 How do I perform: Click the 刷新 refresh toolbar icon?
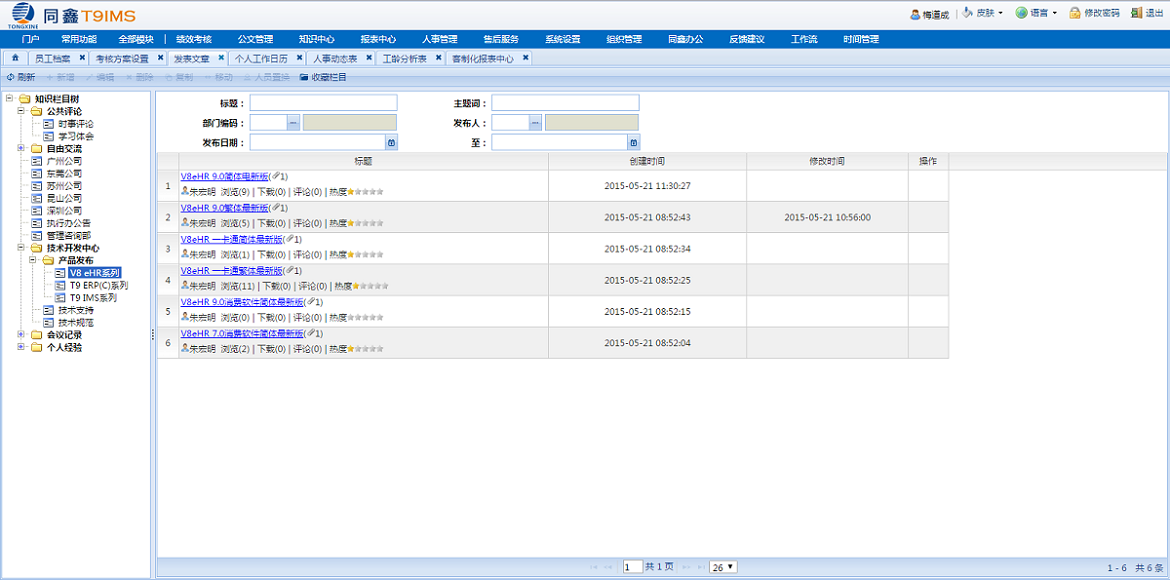click(x=11, y=77)
